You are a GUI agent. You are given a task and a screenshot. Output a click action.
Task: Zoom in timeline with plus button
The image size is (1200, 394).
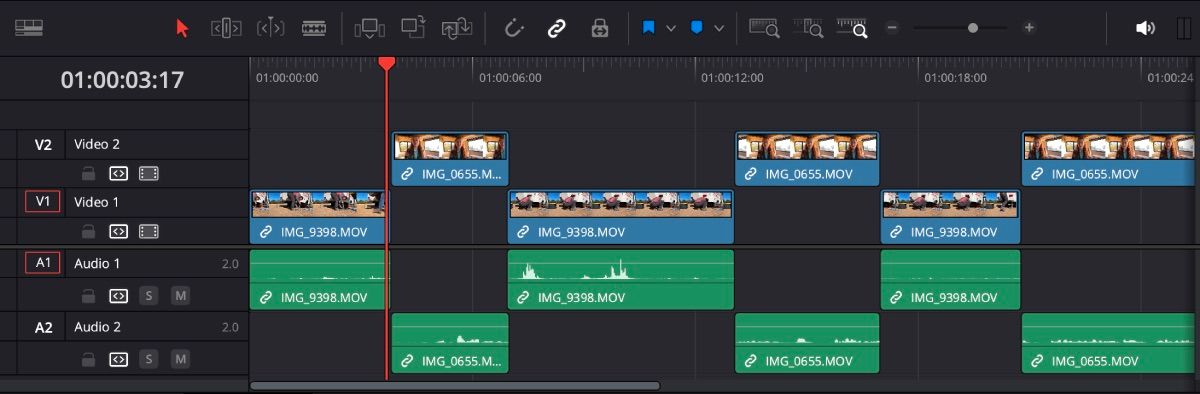tap(1029, 28)
